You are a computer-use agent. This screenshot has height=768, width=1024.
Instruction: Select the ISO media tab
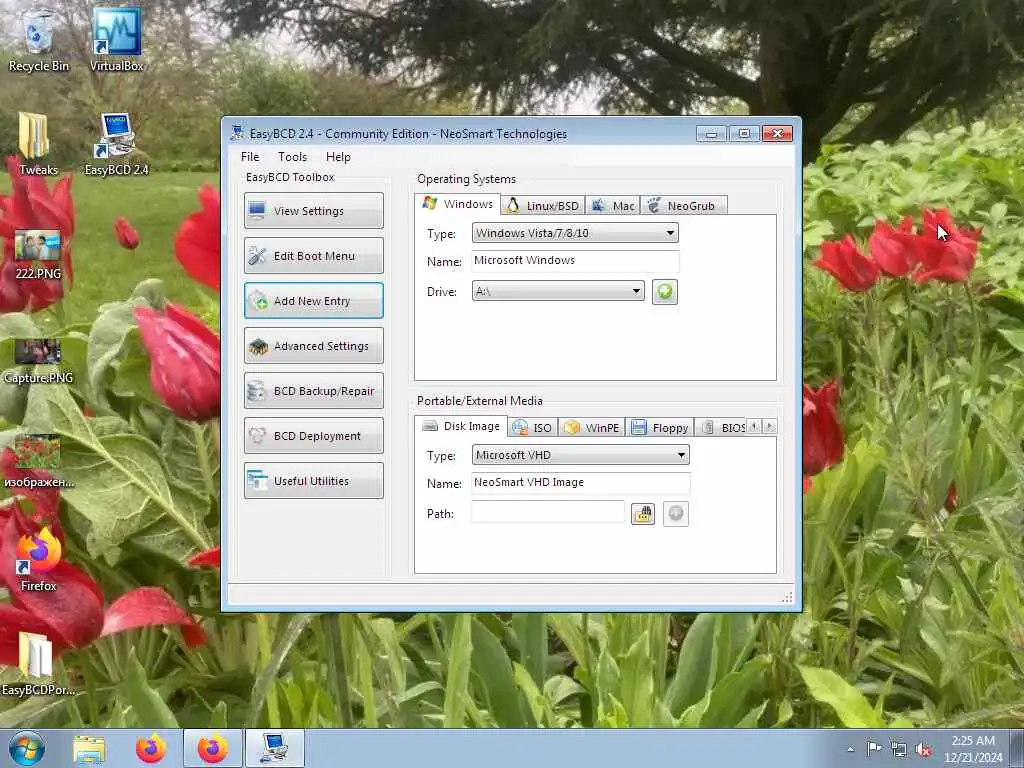click(533, 428)
